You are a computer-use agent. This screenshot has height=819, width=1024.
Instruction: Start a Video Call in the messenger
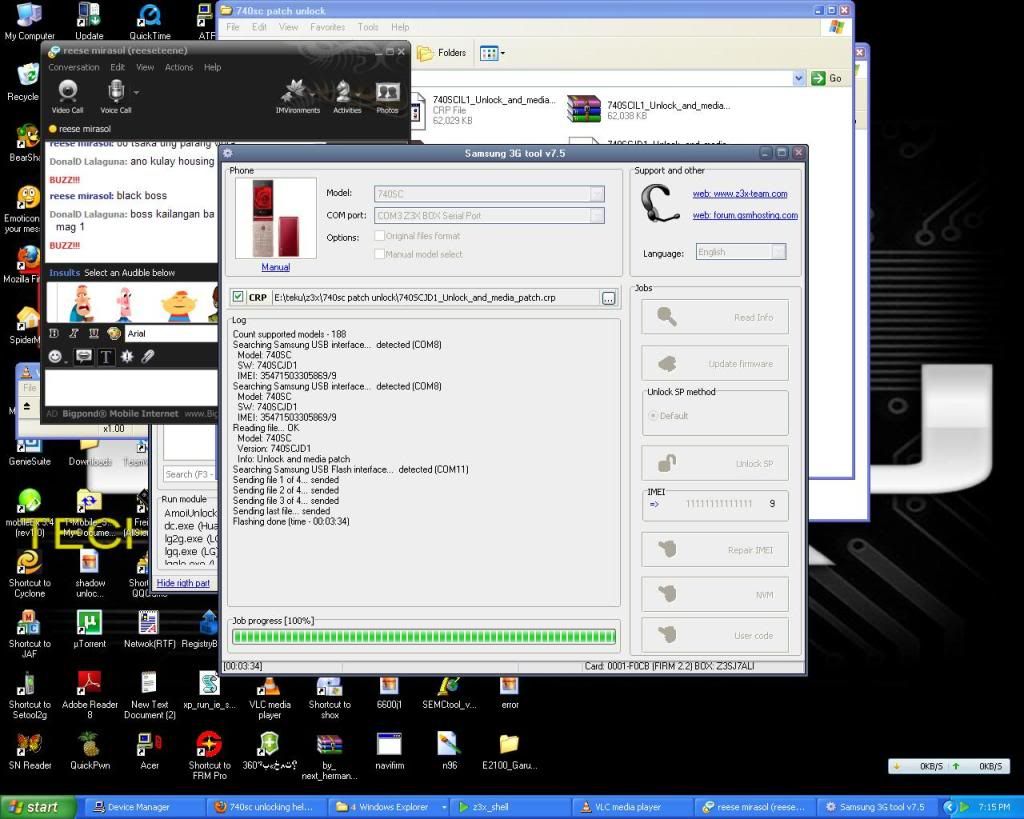[x=67, y=95]
